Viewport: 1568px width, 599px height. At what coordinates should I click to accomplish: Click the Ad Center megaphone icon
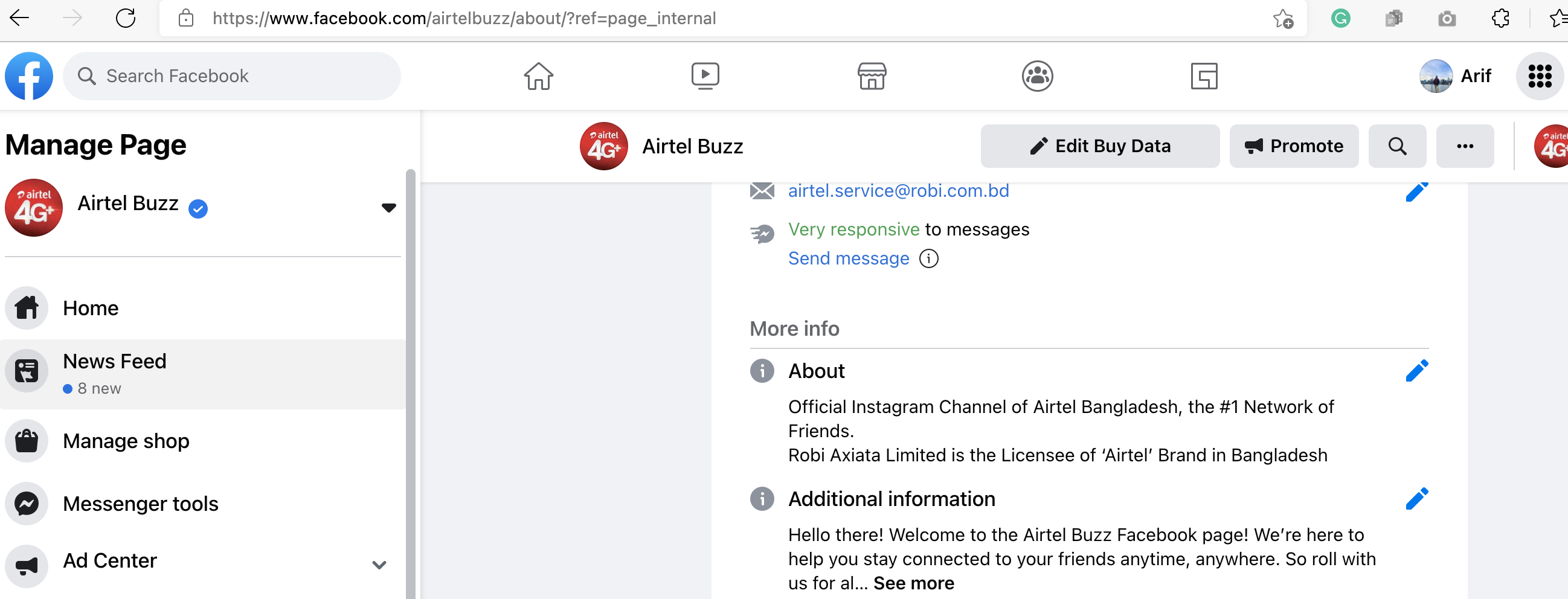[x=26, y=566]
